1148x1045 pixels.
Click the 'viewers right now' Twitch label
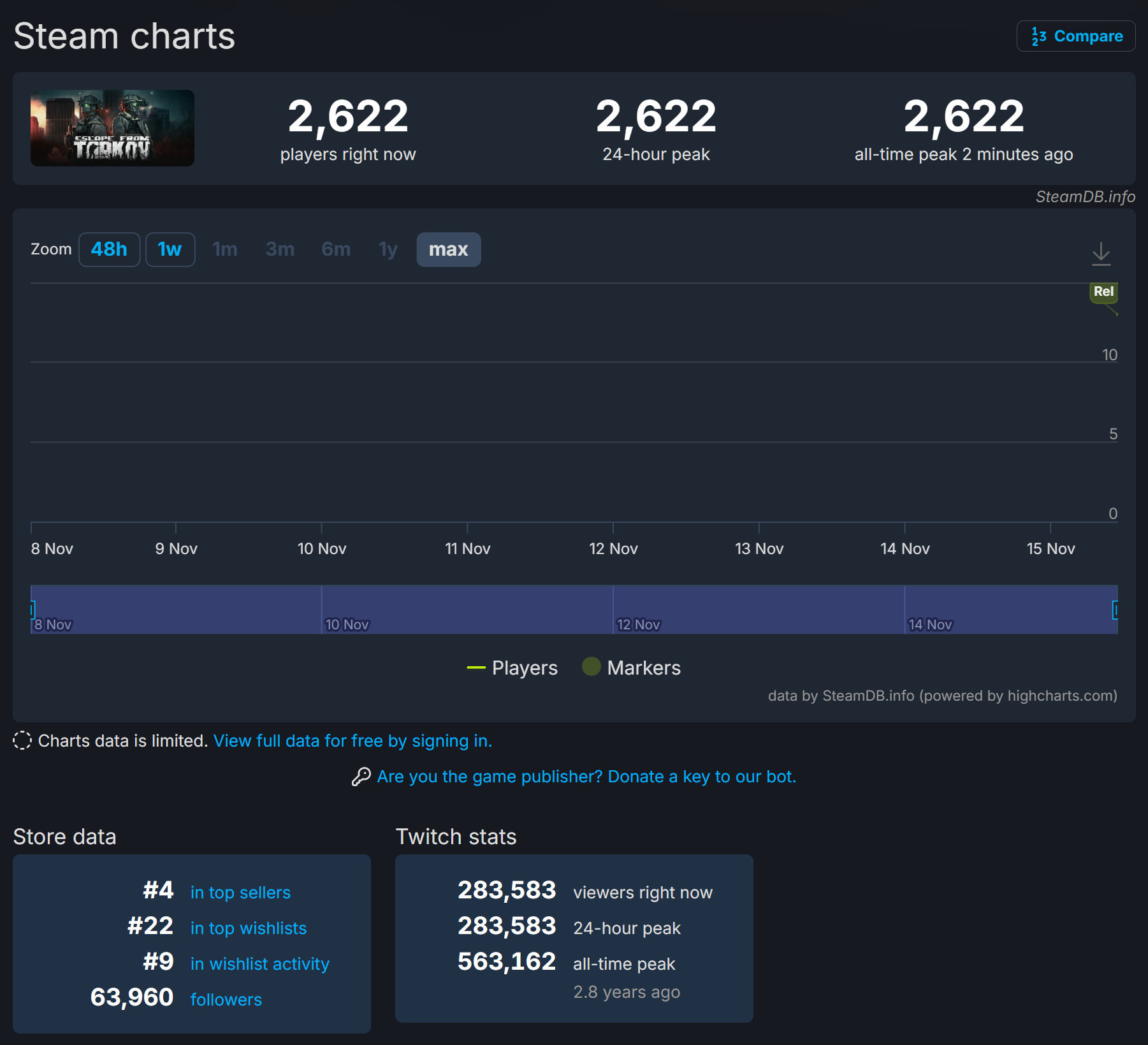[x=643, y=893]
